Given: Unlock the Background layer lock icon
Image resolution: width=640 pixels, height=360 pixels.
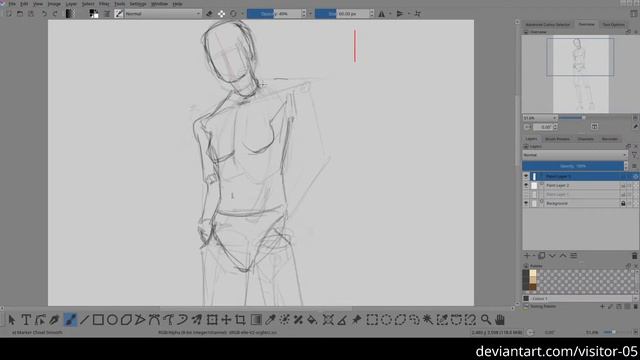Looking at the screenshot, I should pyautogui.click(x=623, y=203).
